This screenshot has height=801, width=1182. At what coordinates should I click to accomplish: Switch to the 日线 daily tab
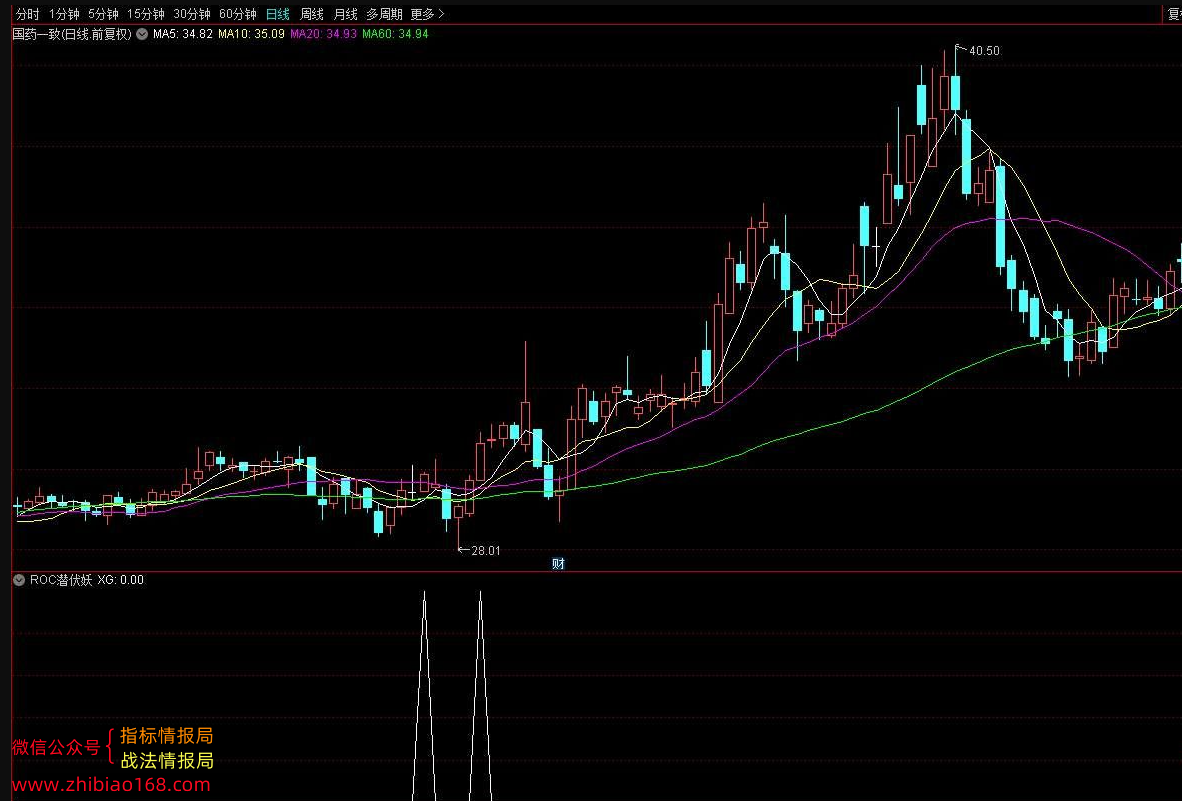[277, 14]
